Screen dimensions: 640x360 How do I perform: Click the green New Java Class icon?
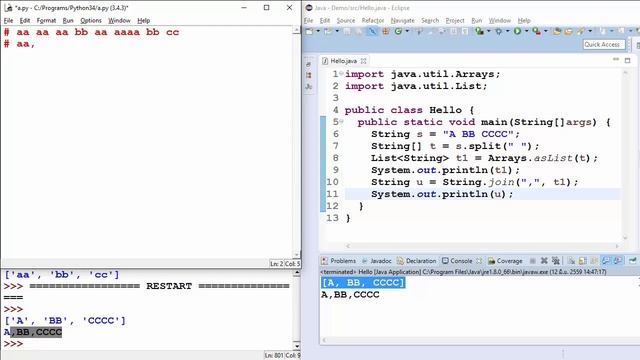click(398, 31)
